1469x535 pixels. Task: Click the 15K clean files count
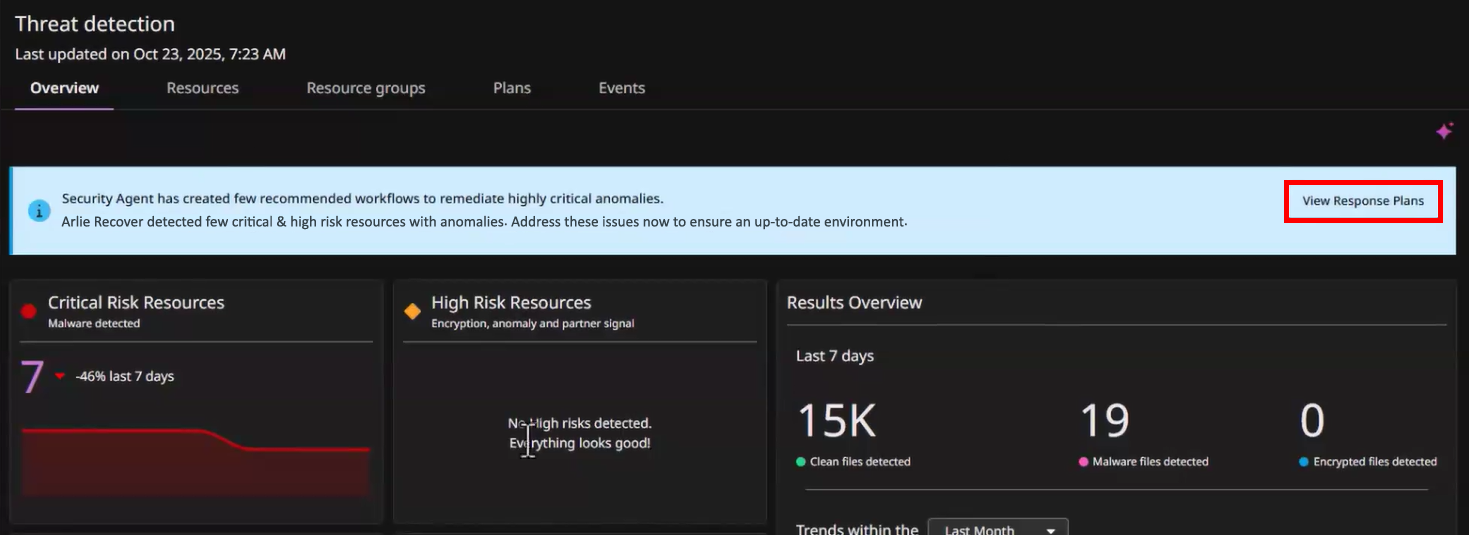click(x=836, y=421)
